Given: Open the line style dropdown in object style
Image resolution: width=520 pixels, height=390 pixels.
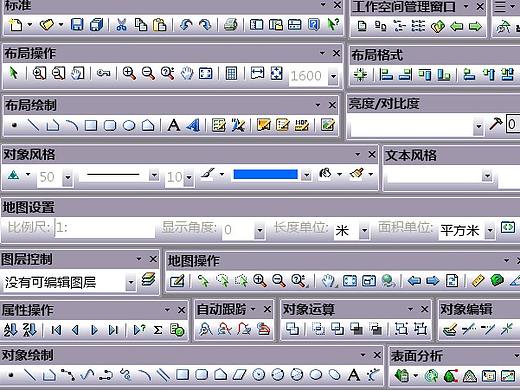Looking at the screenshot, I should pos(154,175).
